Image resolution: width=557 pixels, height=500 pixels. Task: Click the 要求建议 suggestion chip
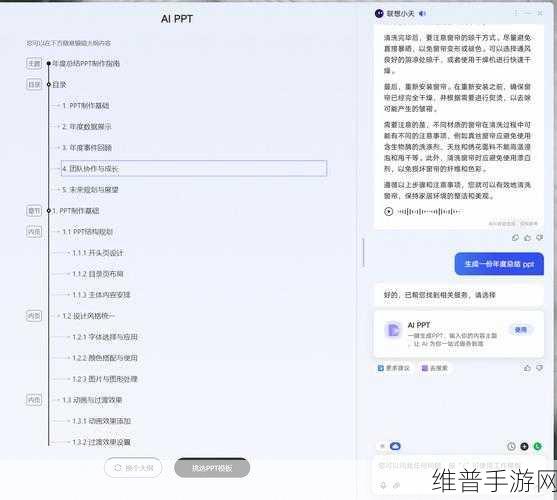coord(394,368)
